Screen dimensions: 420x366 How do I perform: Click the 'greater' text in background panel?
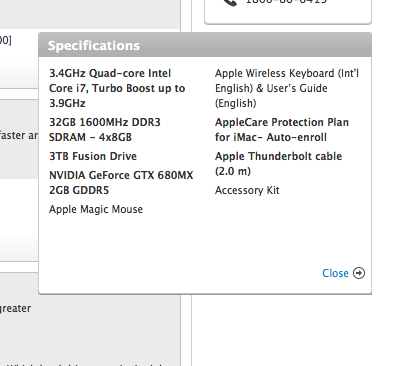[15, 309]
